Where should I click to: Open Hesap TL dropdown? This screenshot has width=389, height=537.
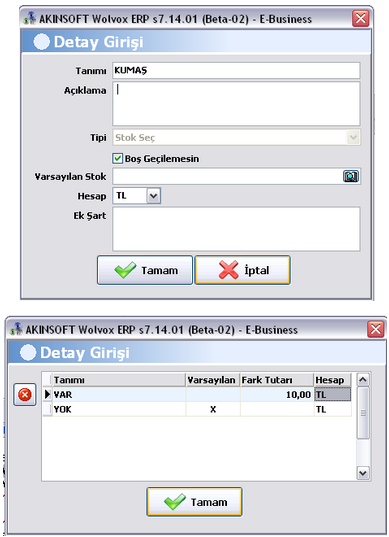153,196
